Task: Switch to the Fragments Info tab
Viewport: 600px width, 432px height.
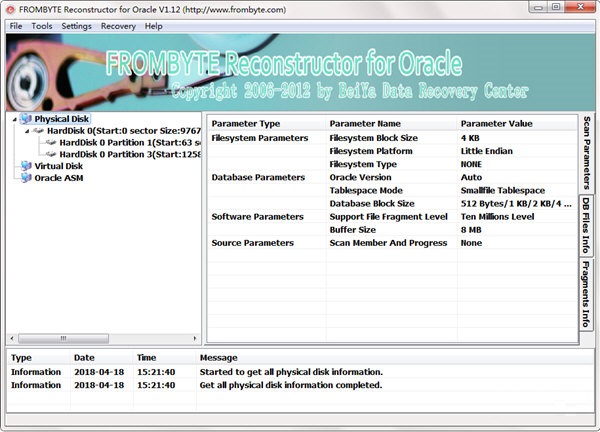Action: pos(586,294)
